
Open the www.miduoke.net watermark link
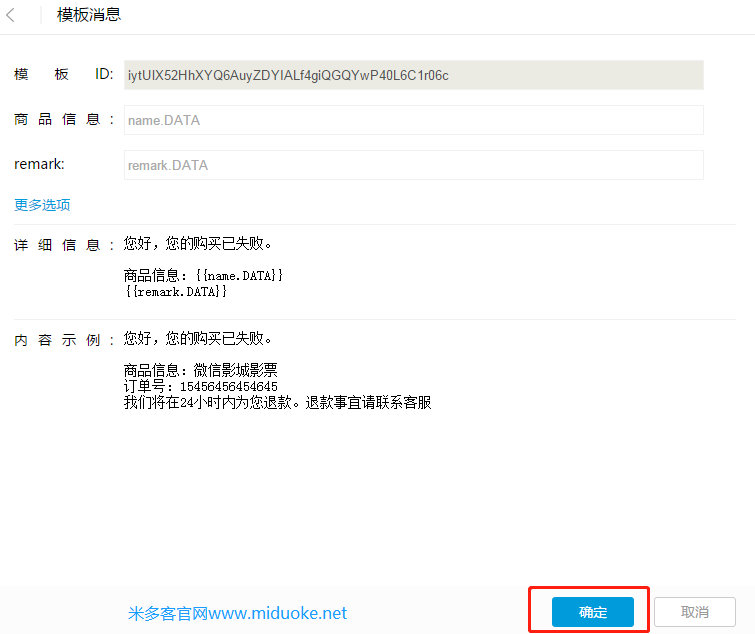238,612
